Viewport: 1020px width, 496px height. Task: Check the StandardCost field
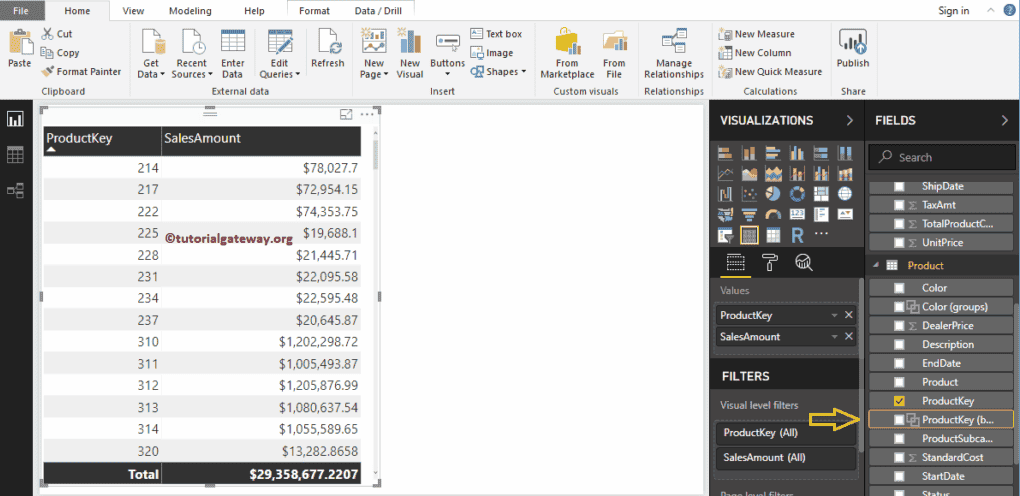(x=899, y=458)
